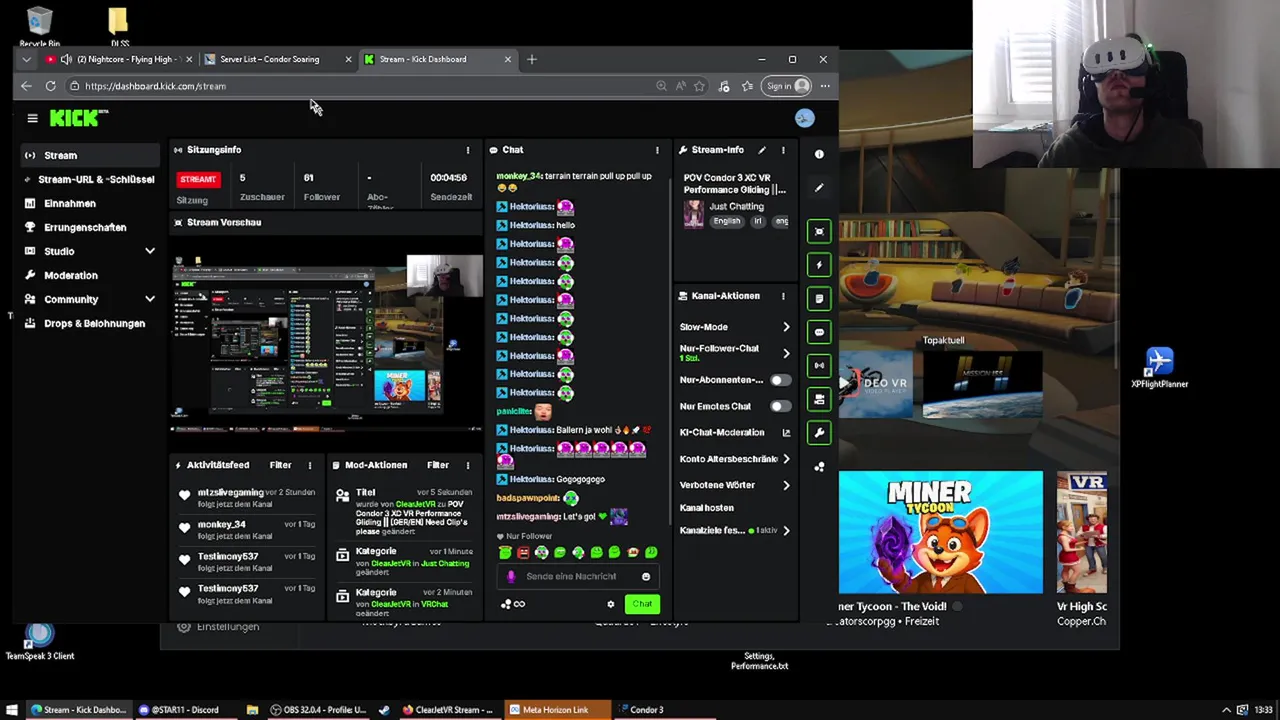Screen dimensions: 1280x720
Task: Open the Kick hamburger menu
Action: click(x=32, y=118)
